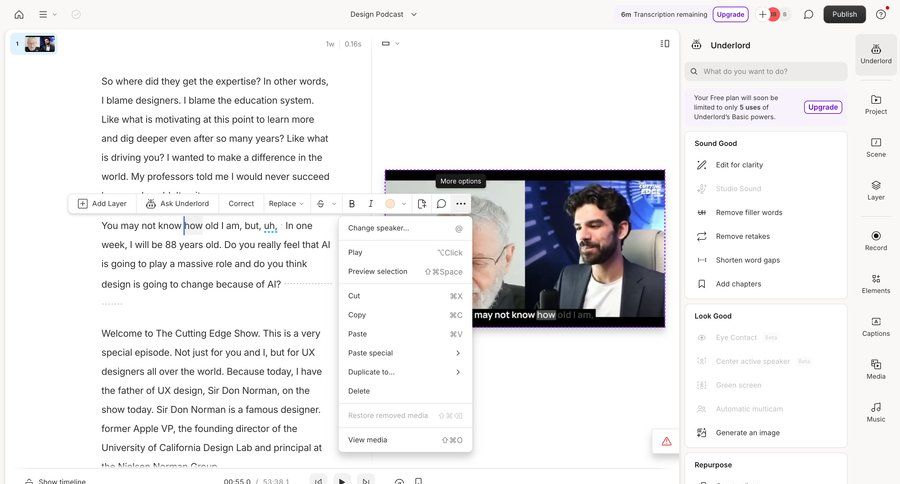Check the sync status checkmark icon
The height and width of the screenshot is (484, 900).
pos(76,14)
